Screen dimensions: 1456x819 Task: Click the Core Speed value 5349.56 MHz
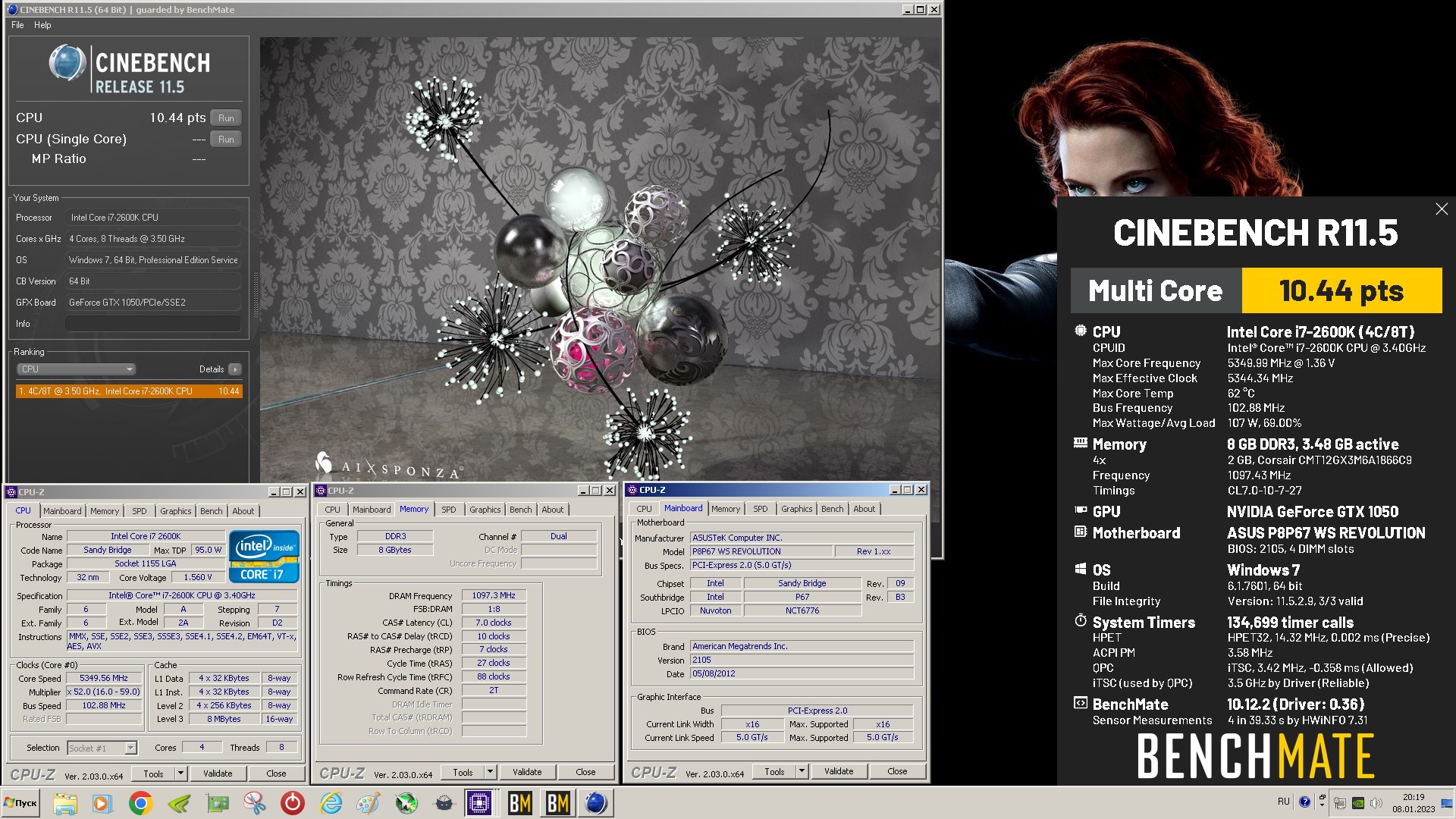click(104, 679)
